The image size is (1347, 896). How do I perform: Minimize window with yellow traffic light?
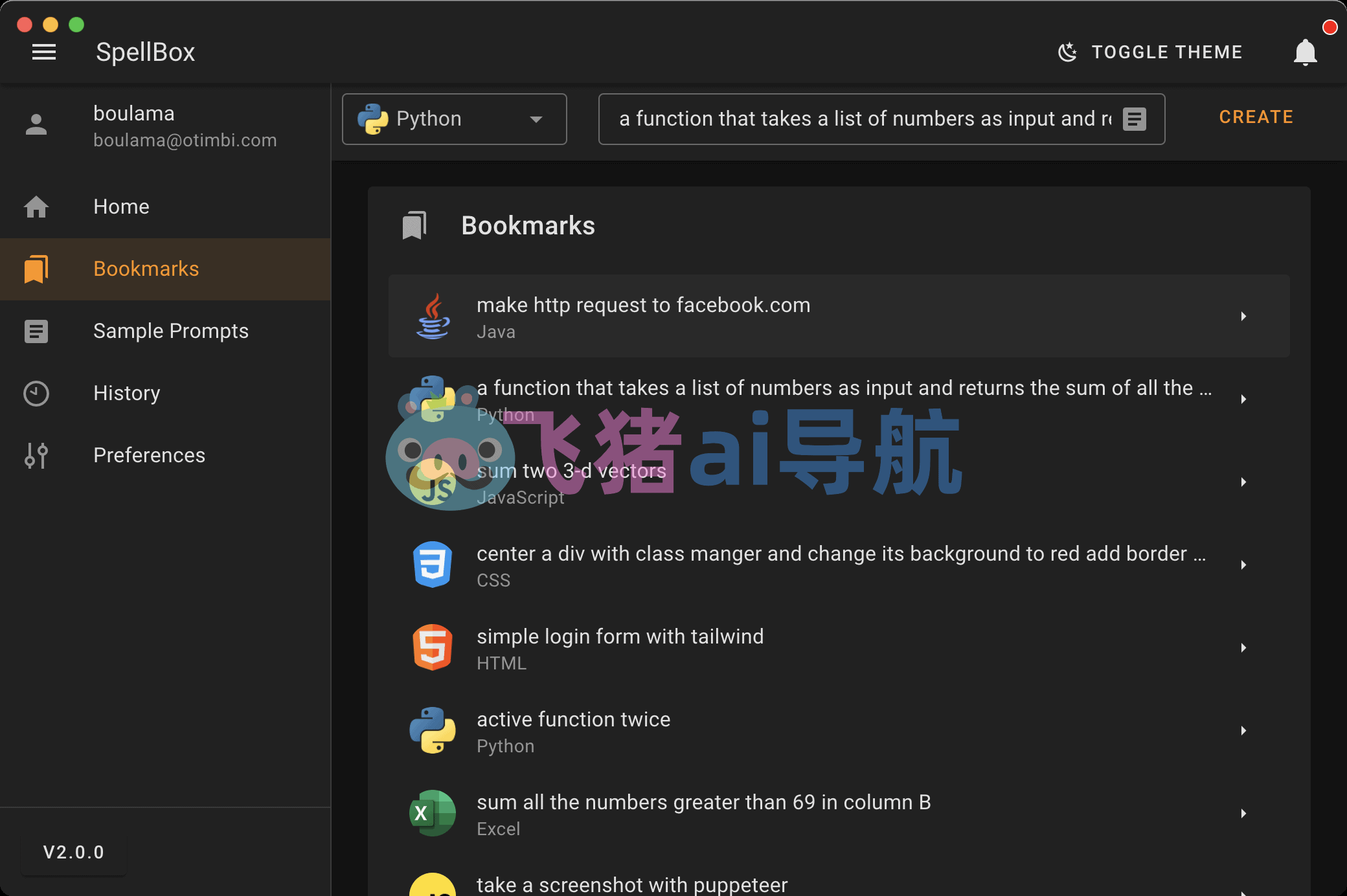(x=51, y=25)
